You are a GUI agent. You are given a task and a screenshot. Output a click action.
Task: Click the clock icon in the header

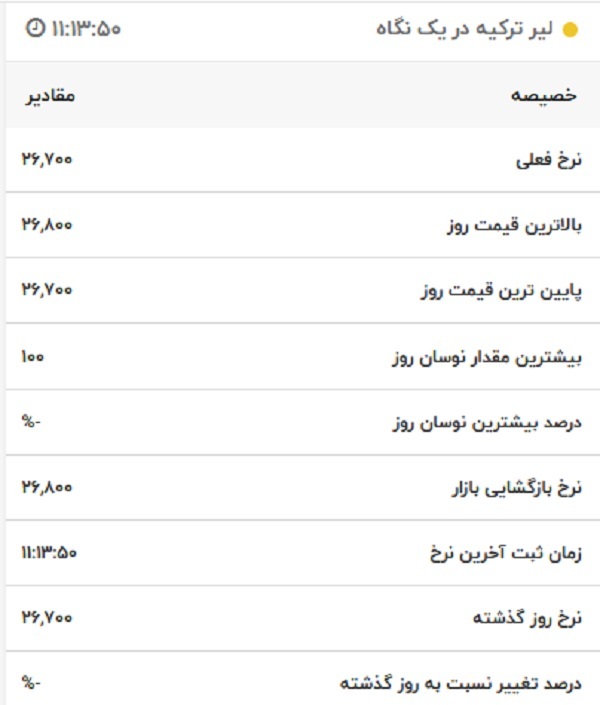34,29
